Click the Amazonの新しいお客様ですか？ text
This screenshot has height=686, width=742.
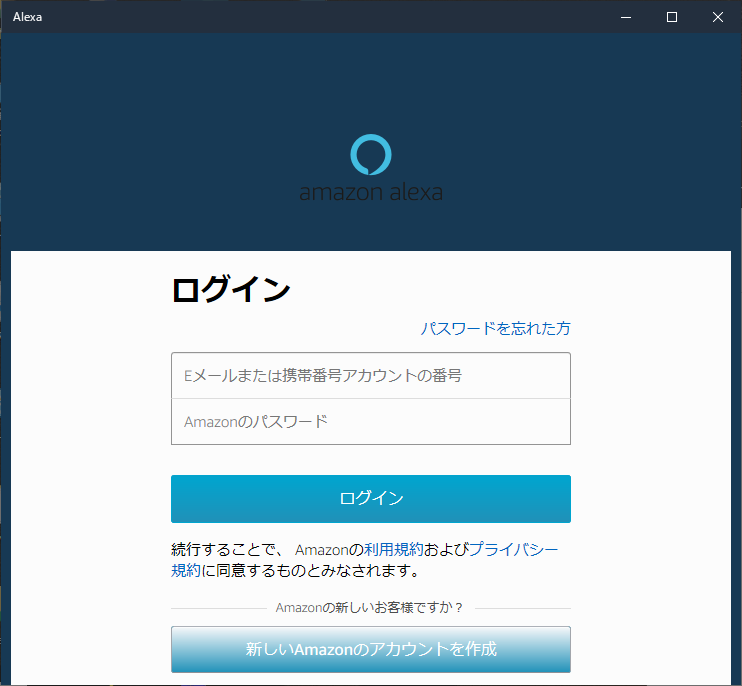coord(370,607)
